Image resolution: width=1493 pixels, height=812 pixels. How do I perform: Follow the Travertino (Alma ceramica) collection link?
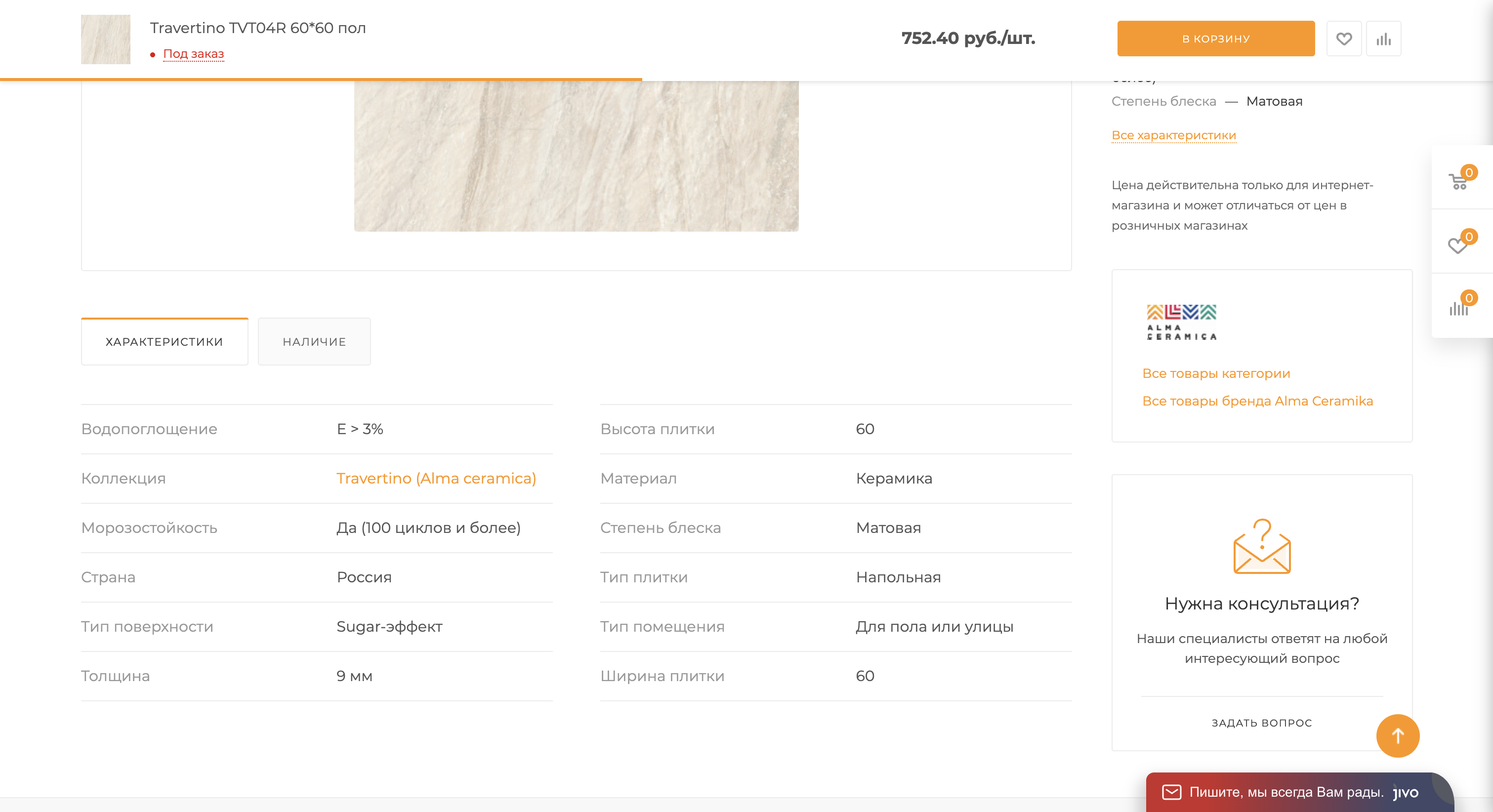coord(436,479)
